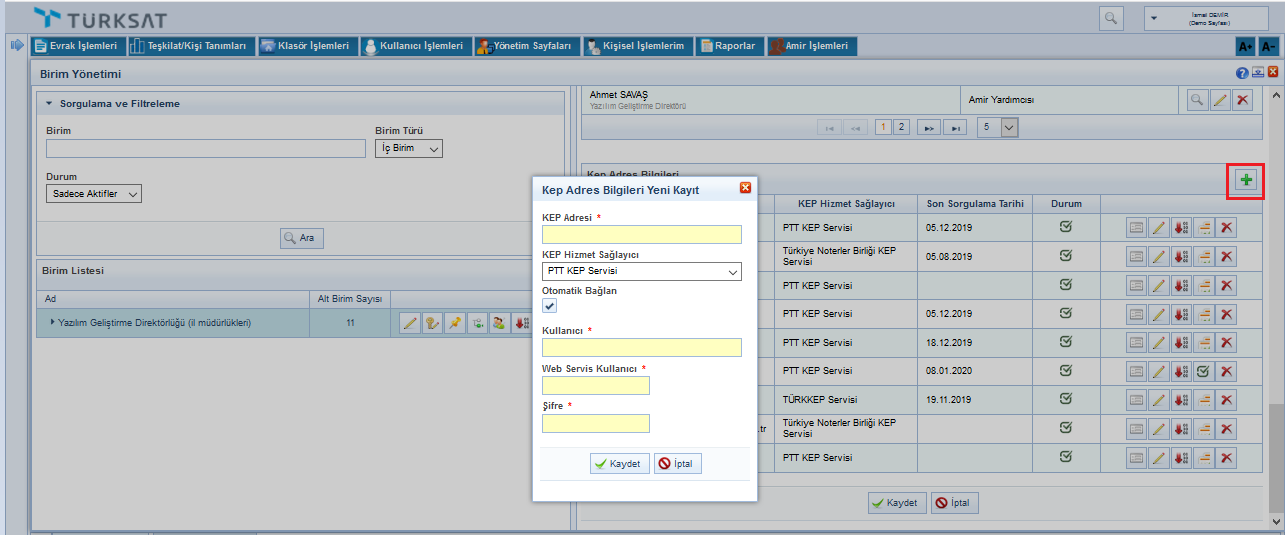Click İptal in the Kep Adres dialog
This screenshot has height=535, width=1287.
678,464
